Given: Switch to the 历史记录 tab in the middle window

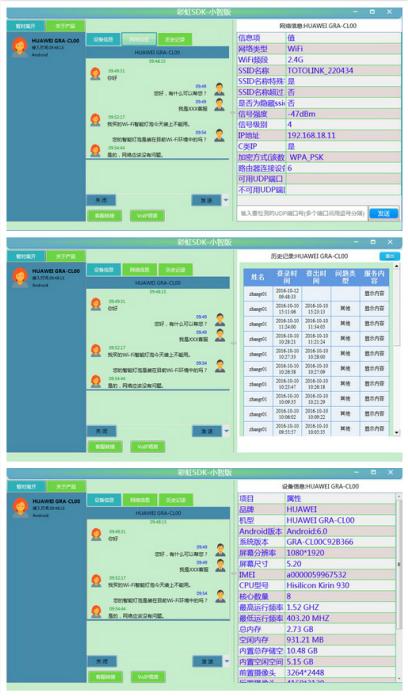Looking at the screenshot, I should point(175,269).
